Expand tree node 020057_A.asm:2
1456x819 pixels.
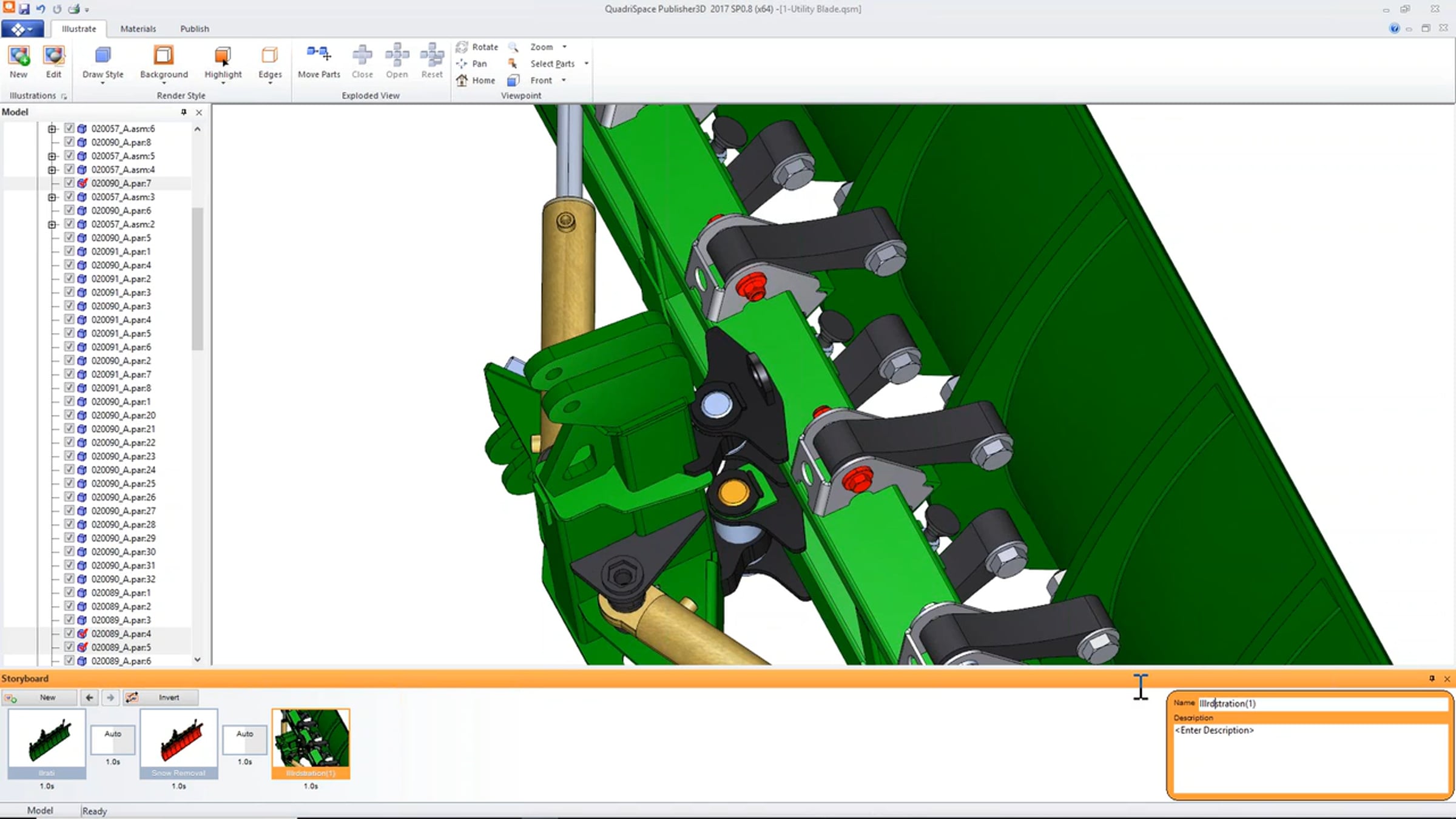(52, 224)
